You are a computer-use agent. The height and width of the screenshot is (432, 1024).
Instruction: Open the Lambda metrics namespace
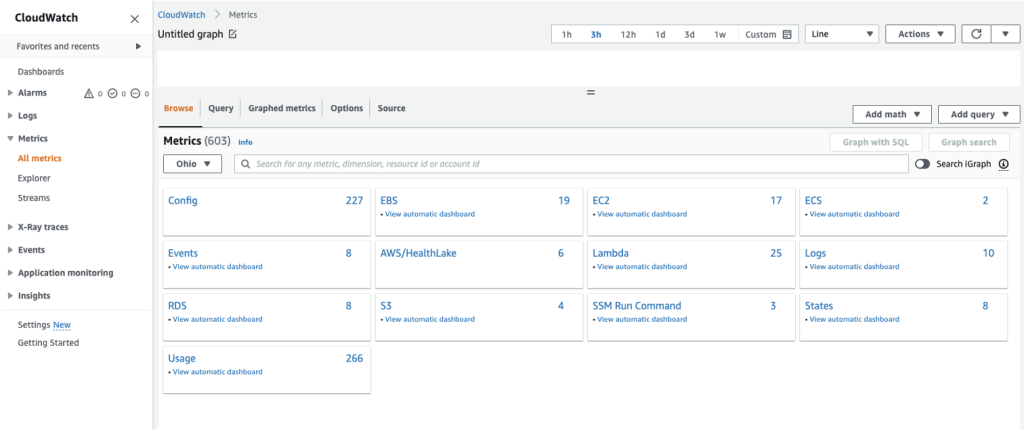[611, 253]
